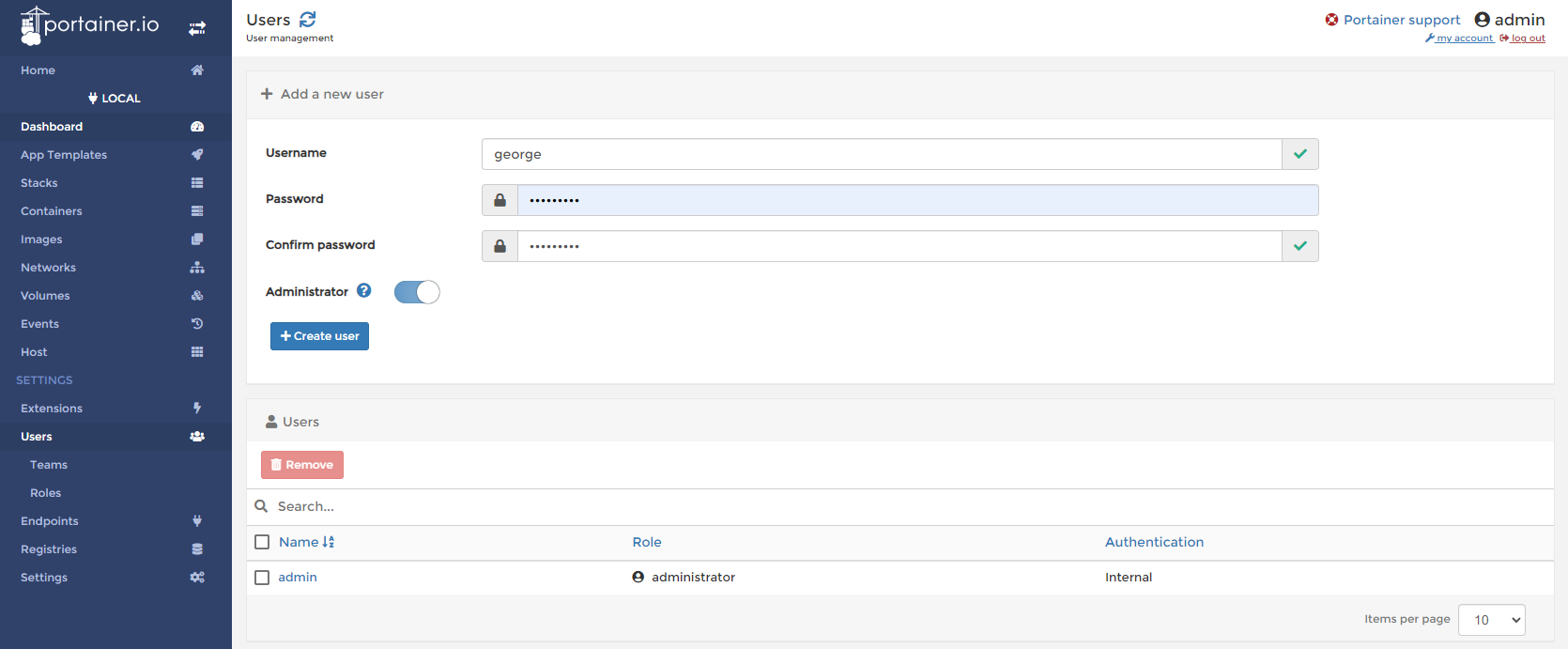
Task: Check the select-all checkbox in table header
Action: (x=262, y=542)
